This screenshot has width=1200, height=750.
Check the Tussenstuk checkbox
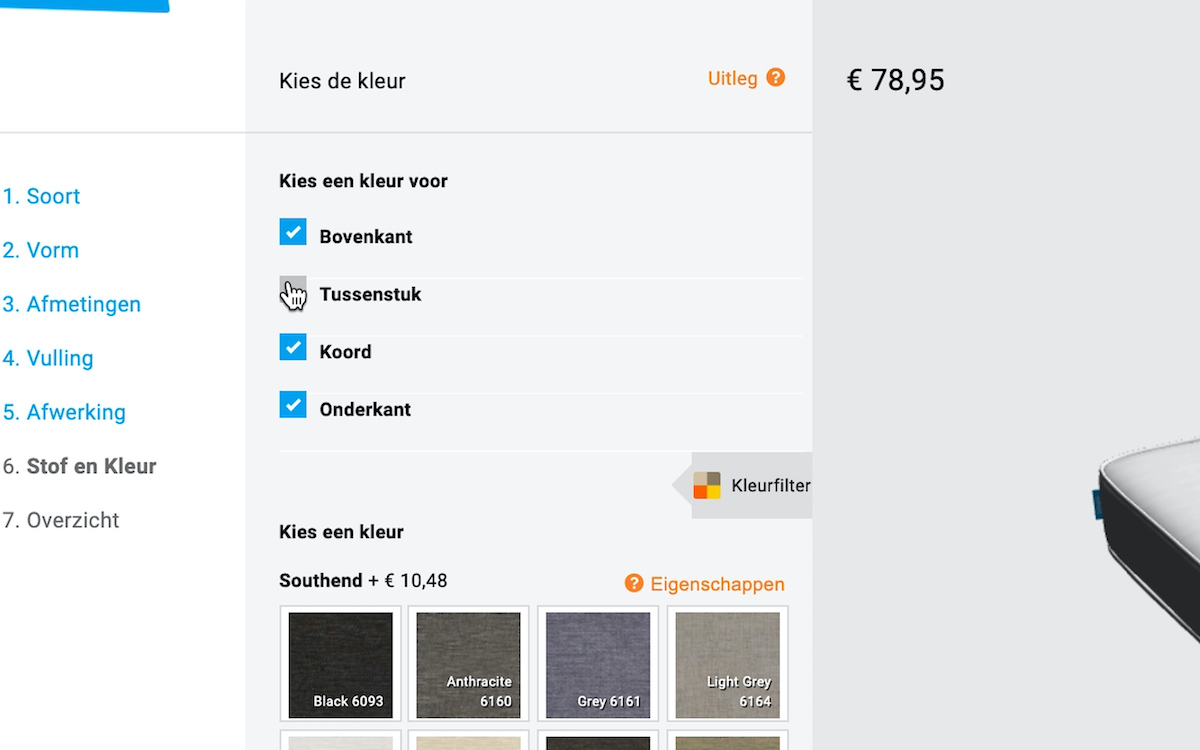[293, 290]
